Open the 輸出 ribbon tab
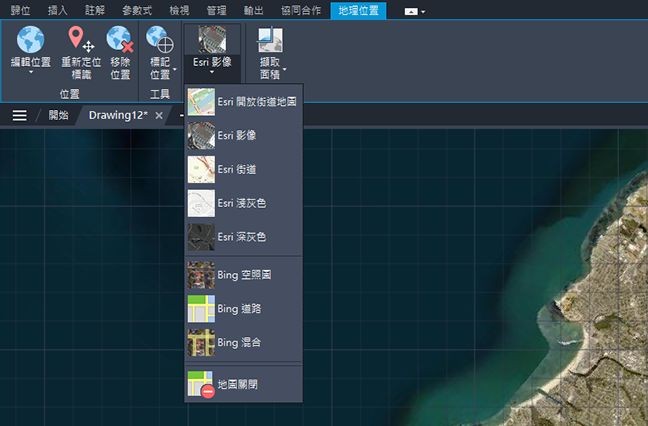The height and width of the screenshot is (426, 648). point(254,10)
